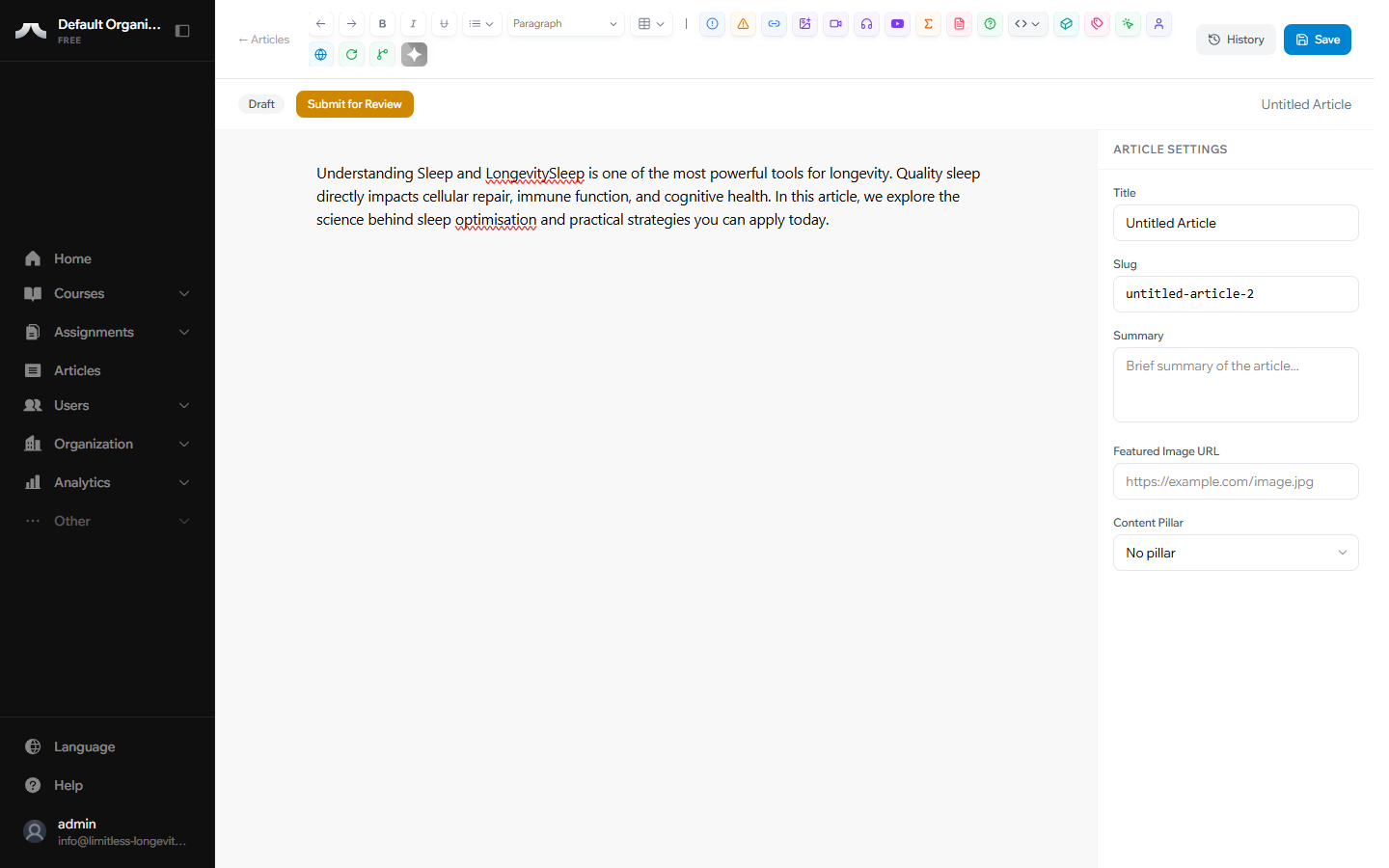
Task: Toggle underline formatting
Action: [444, 23]
